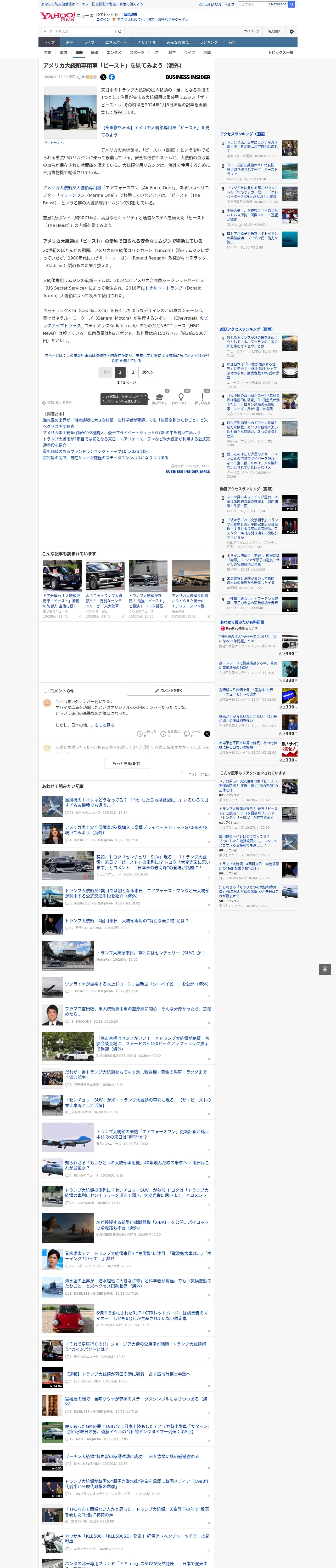Click the scroll-to-top arrow button
336x1568 pixels.
pos(325,970)
